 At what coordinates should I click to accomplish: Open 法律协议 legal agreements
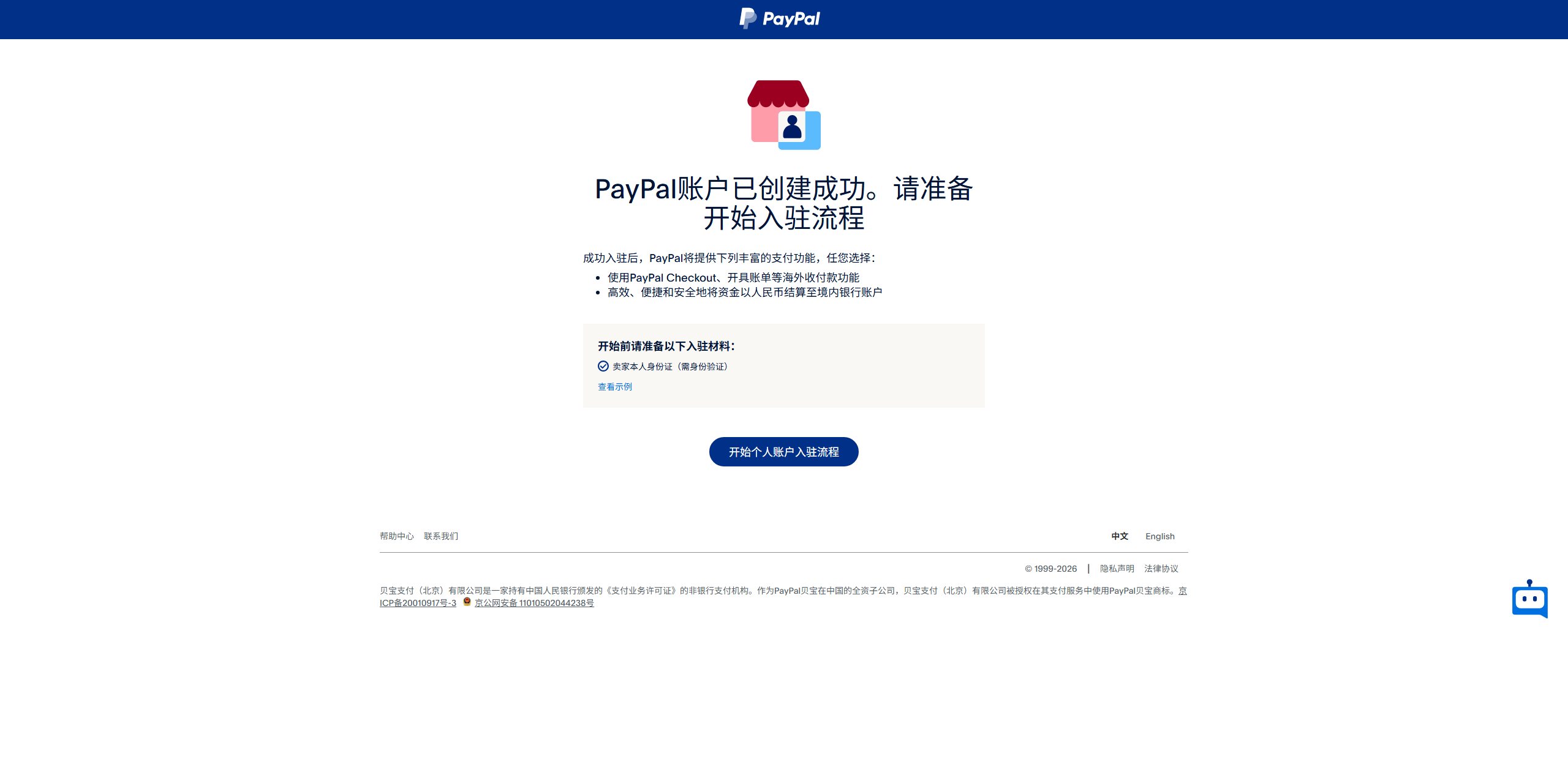pyautogui.click(x=1161, y=569)
